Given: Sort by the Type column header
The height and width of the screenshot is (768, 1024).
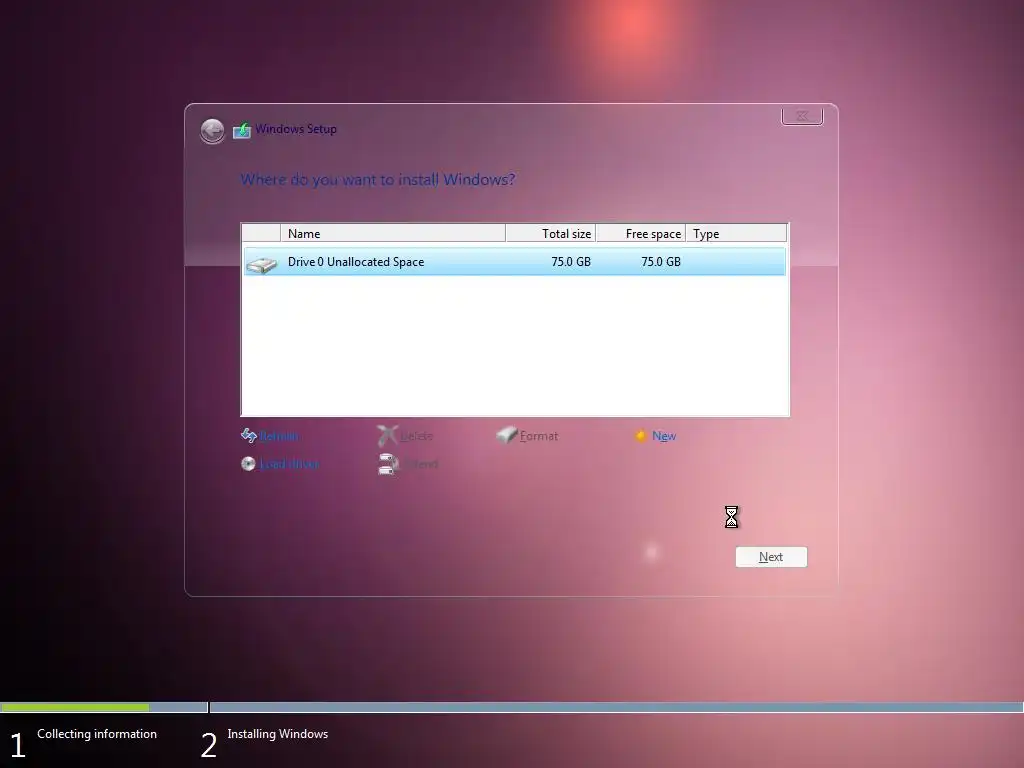Looking at the screenshot, I should point(737,233).
